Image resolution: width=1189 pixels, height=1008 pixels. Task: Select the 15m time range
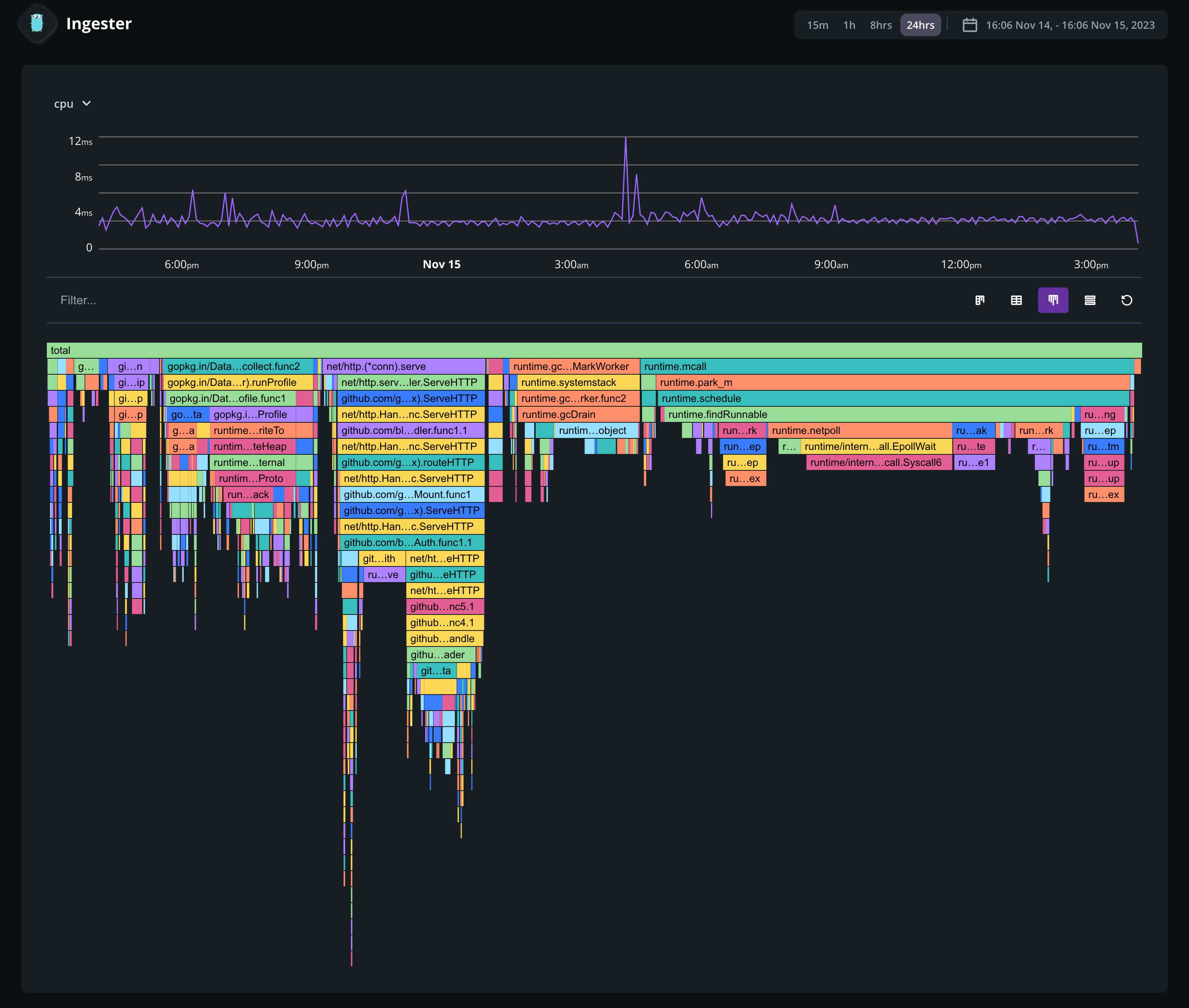817,25
